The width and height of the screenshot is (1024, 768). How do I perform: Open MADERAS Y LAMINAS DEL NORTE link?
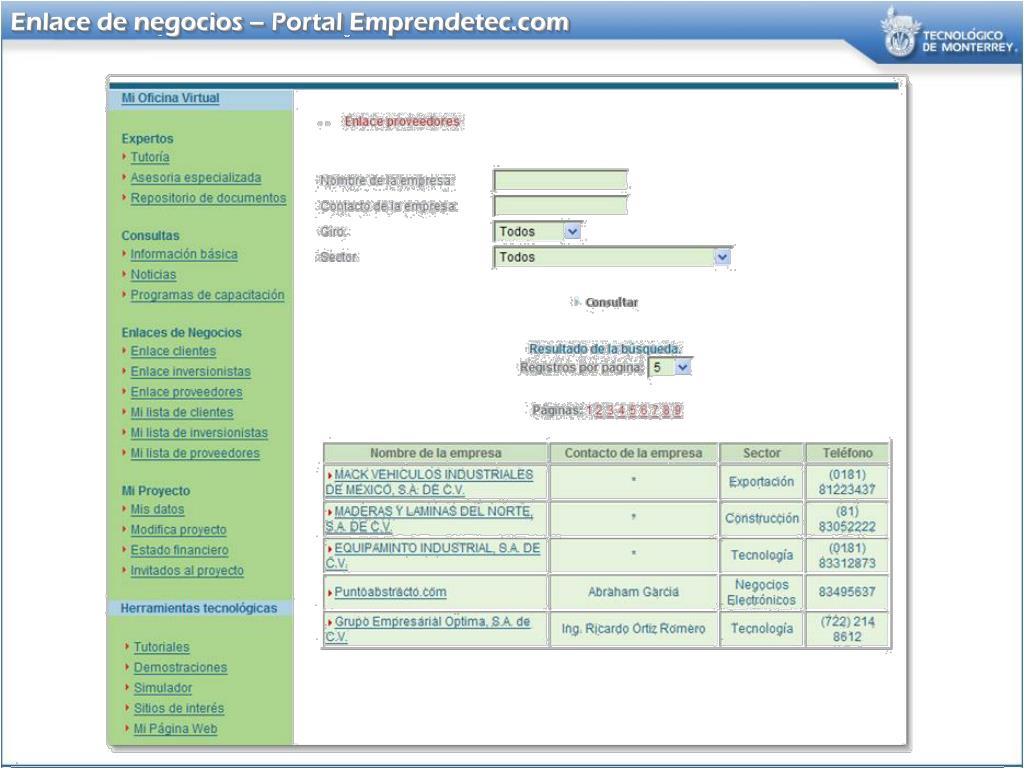coord(430,519)
